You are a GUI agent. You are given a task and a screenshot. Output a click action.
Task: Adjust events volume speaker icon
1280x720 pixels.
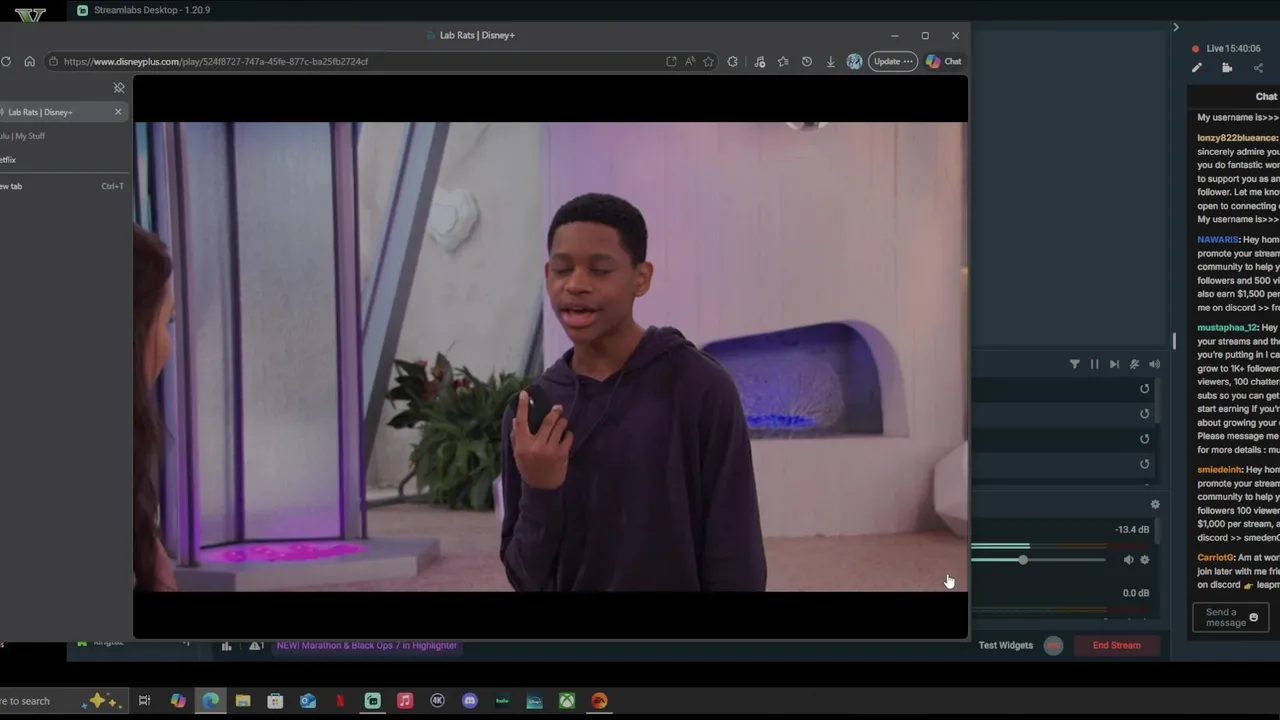click(1154, 364)
